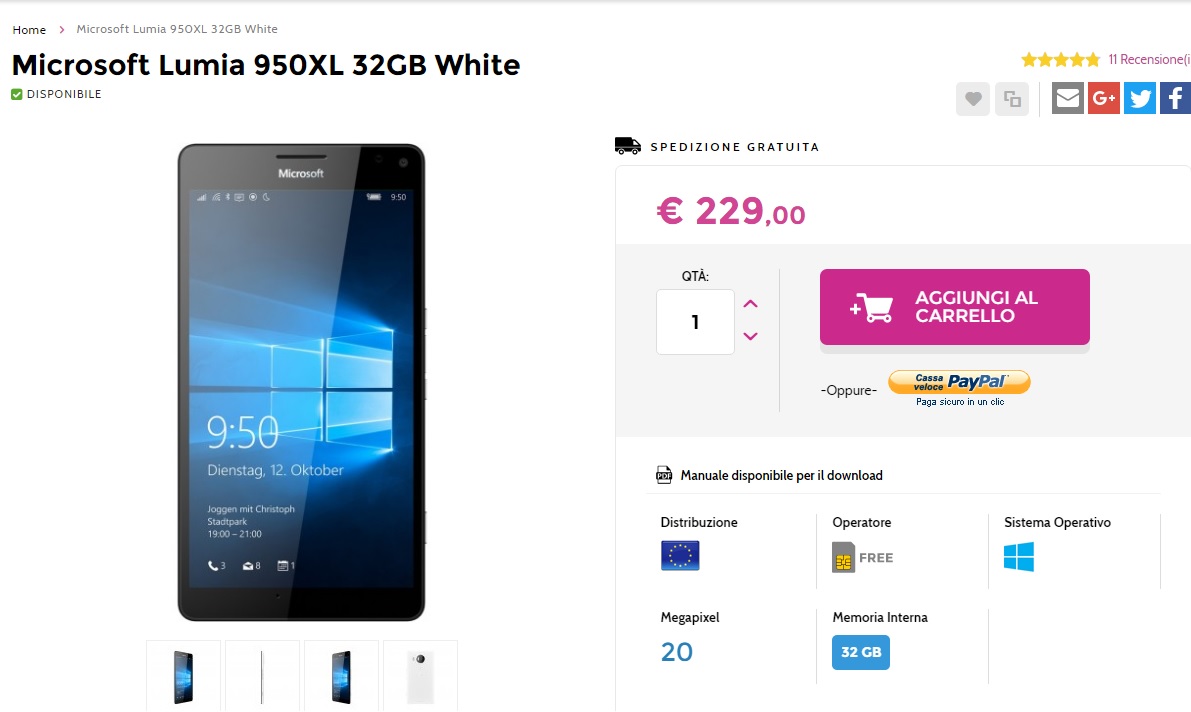The image size is (1191, 712).
Task: View the side profile phone thumbnail
Action: pyautogui.click(x=262, y=676)
